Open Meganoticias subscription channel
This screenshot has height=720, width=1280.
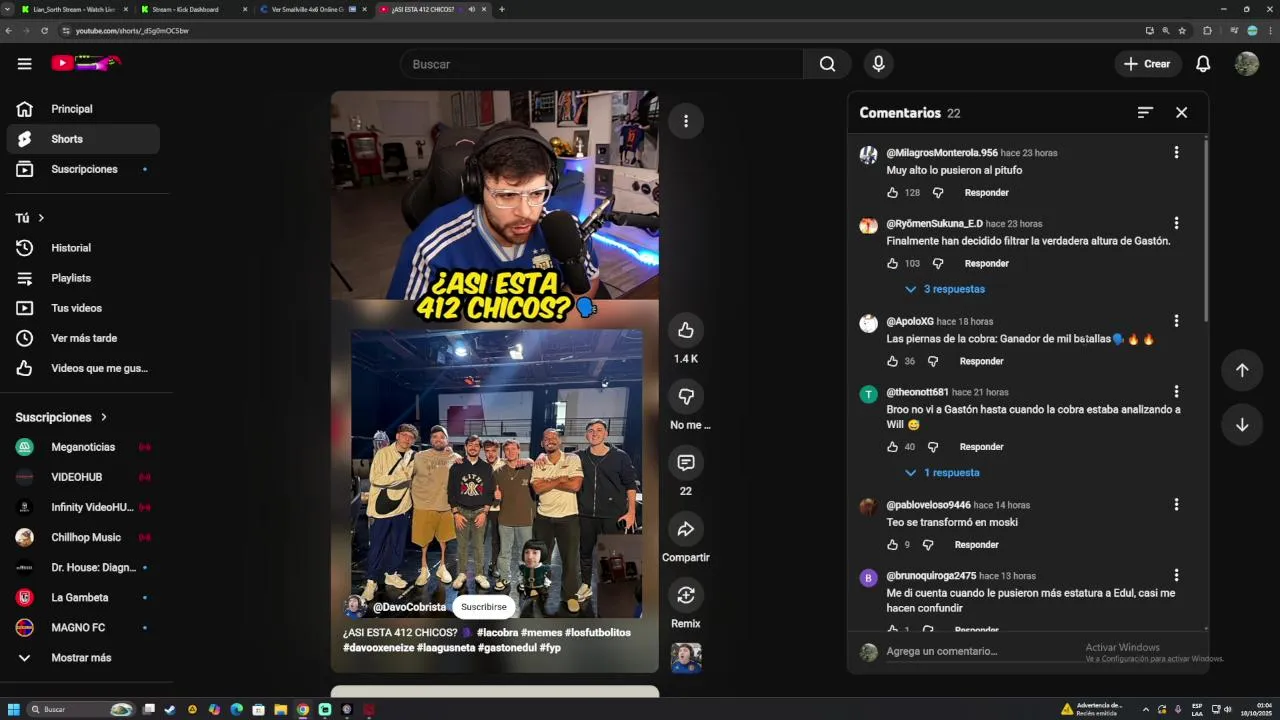82,447
